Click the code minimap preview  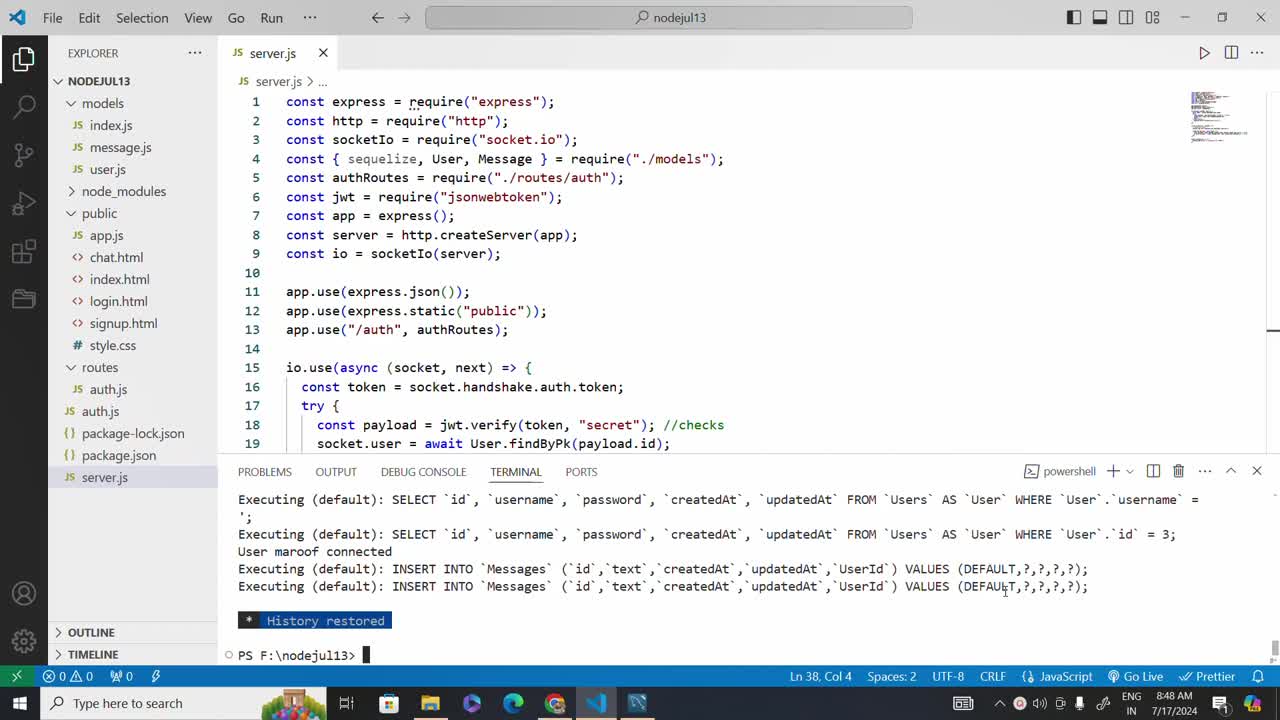click(1220, 117)
